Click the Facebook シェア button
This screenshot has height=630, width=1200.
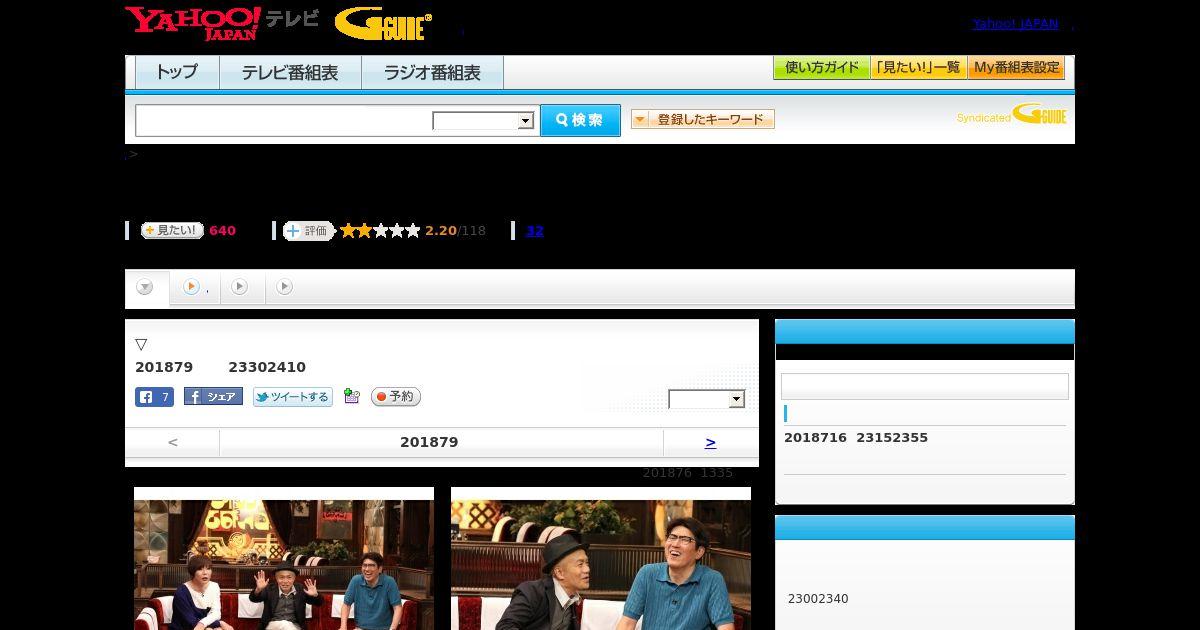click(x=213, y=397)
